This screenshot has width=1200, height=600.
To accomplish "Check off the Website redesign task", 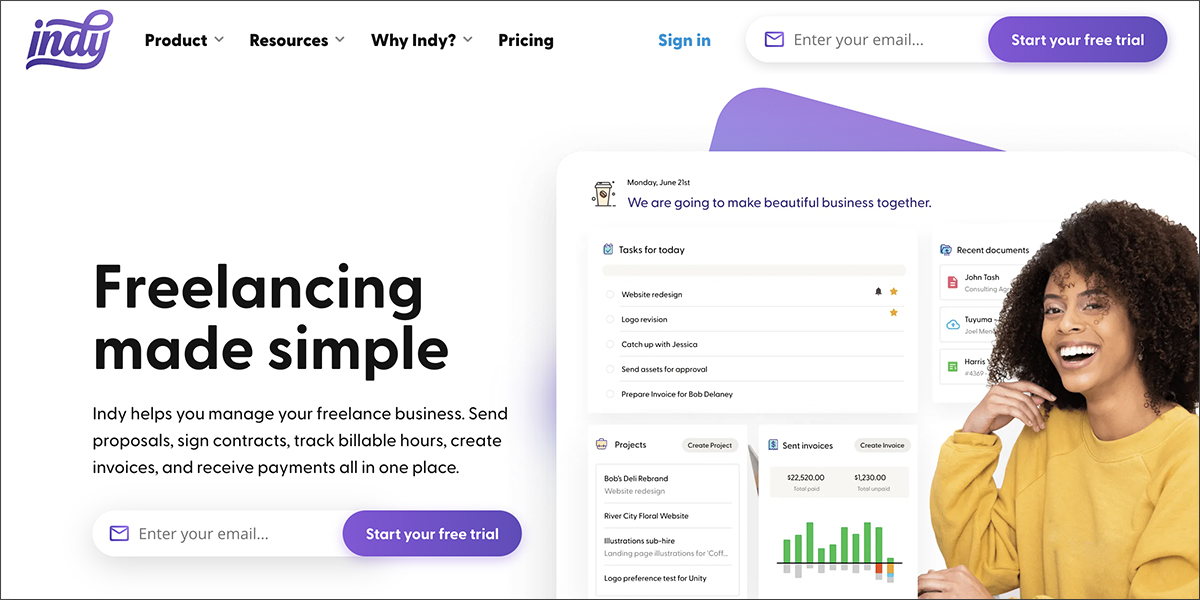I will click(610, 294).
